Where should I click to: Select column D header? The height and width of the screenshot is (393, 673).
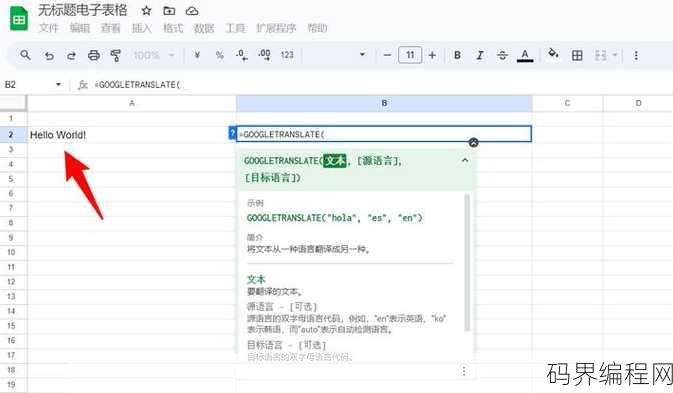[x=638, y=103]
